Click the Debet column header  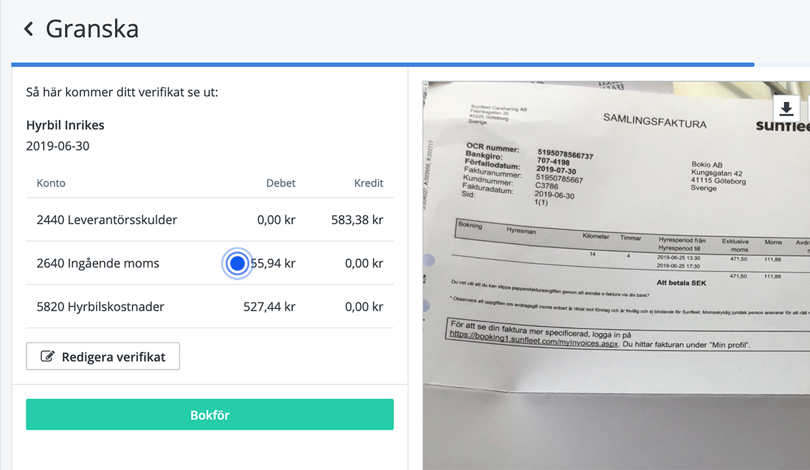pos(280,183)
